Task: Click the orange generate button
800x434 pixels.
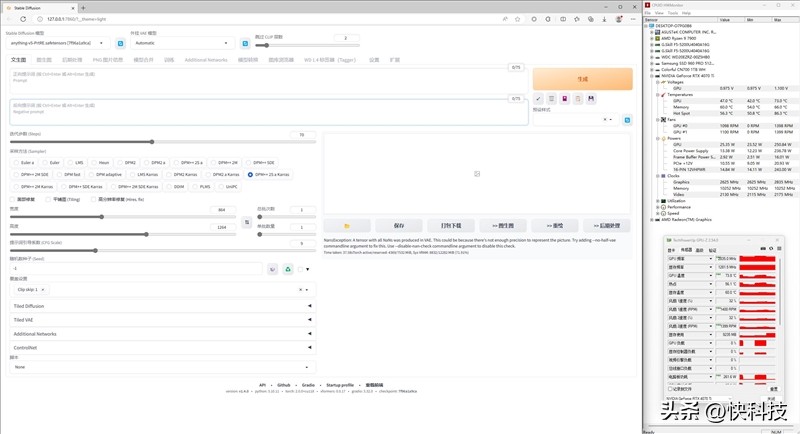Action: pyautogui.click(x=583, y=78)
